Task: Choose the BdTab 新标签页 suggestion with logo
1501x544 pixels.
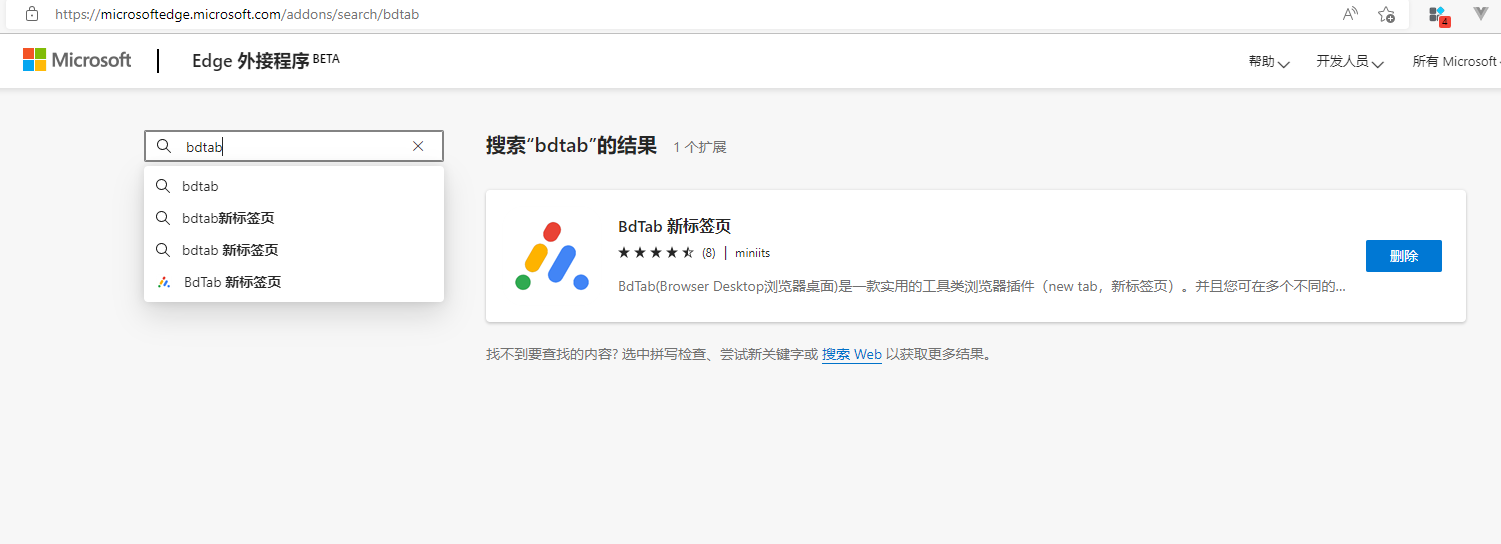Action: pyautogui.click(x=232, y=282)
